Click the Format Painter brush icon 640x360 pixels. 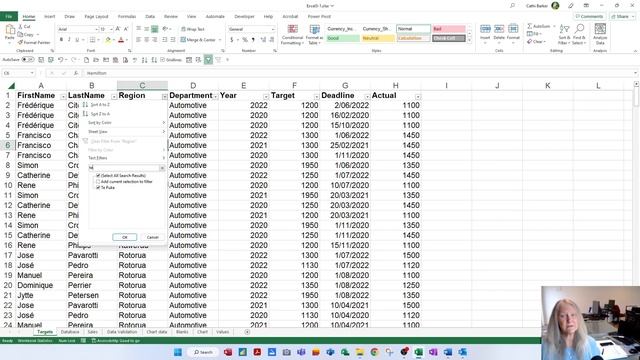click(x=20, y=42)
